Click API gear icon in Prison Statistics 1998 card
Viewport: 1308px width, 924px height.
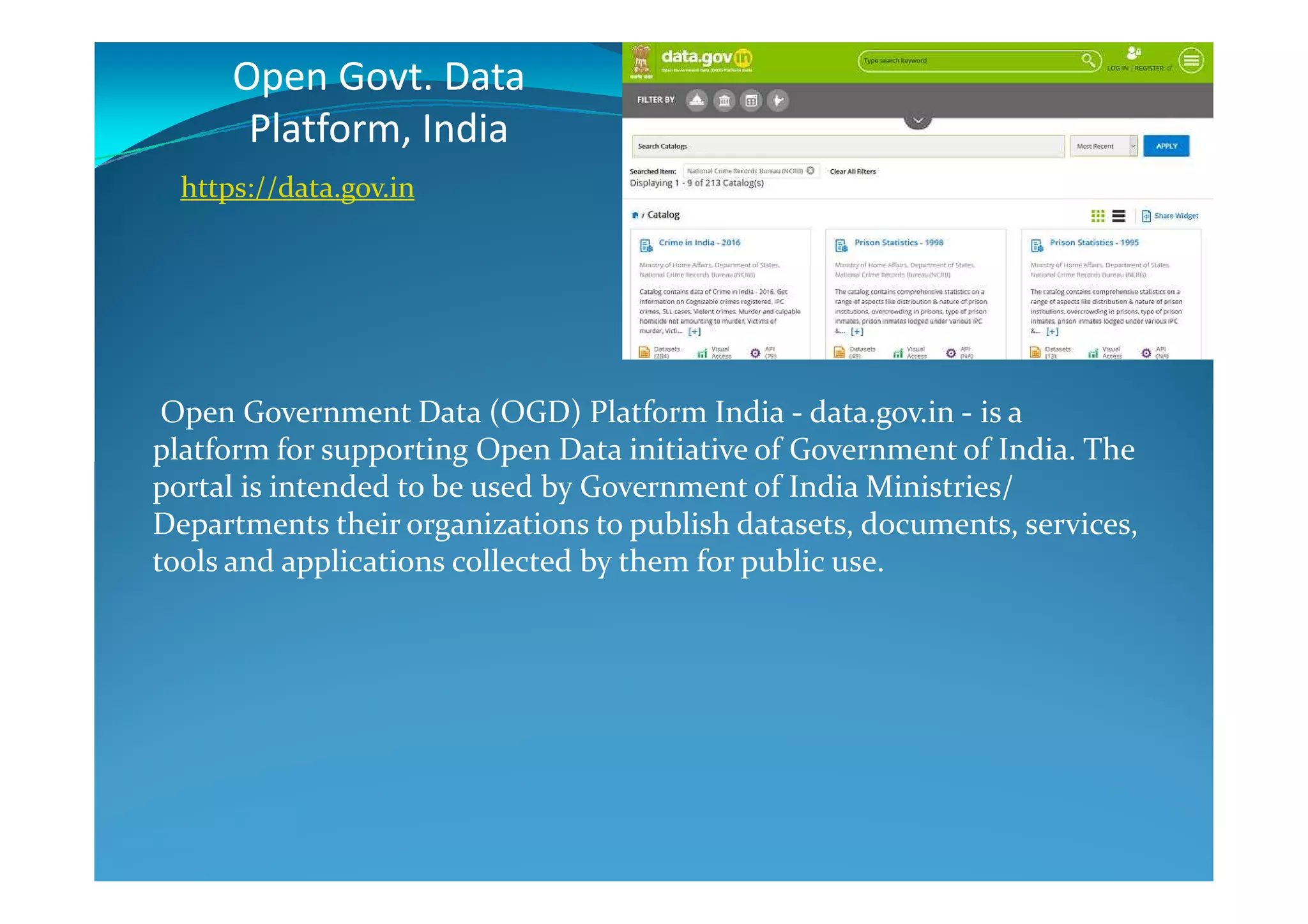(950, 352)
